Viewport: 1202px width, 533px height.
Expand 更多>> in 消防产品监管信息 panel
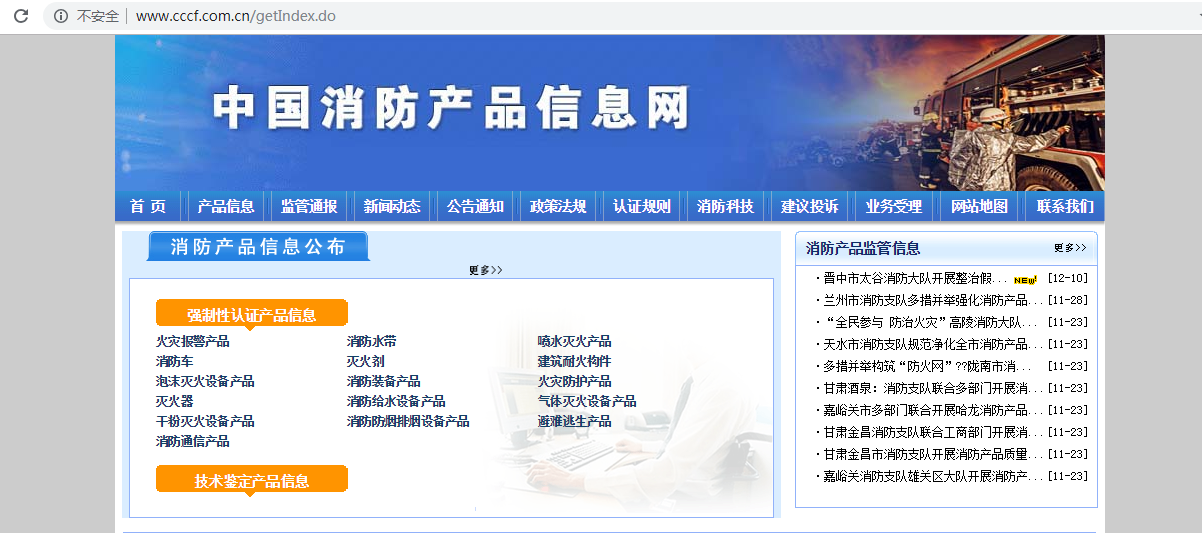[x=1069, y=248]
